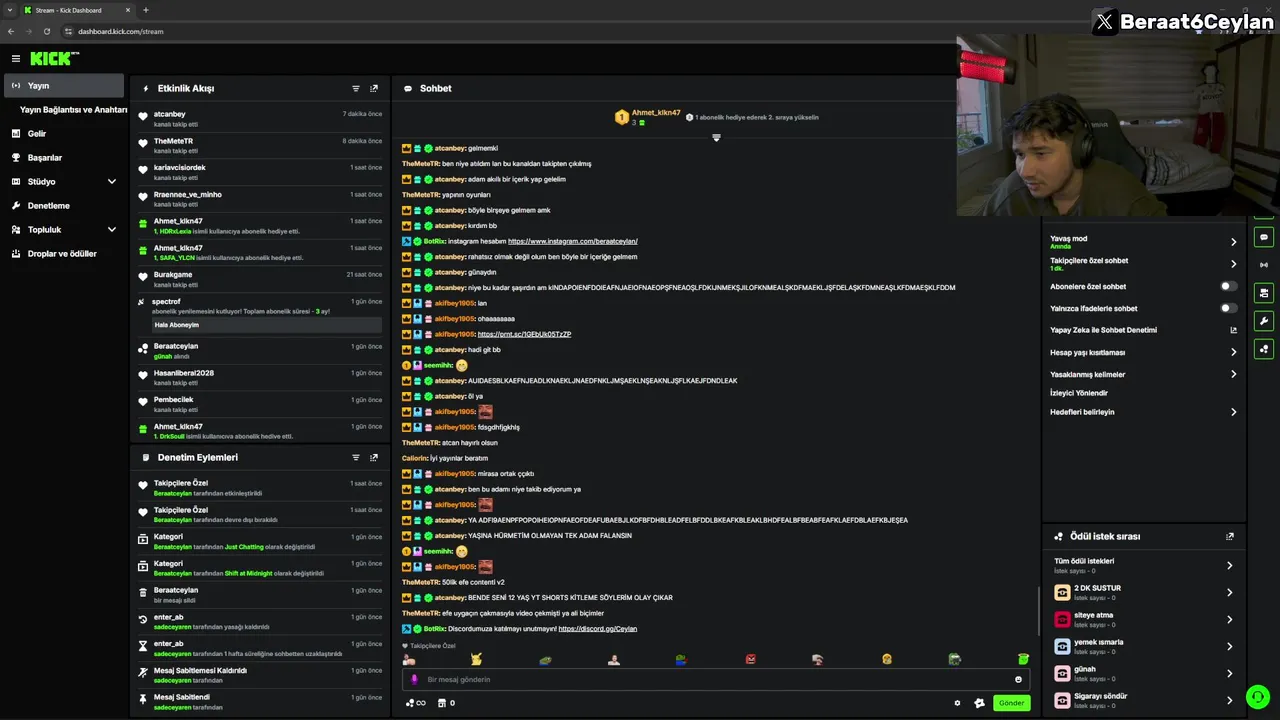Expand the siteye atma reward row
Screen dimensions: 1280x720
[1143, 619]
